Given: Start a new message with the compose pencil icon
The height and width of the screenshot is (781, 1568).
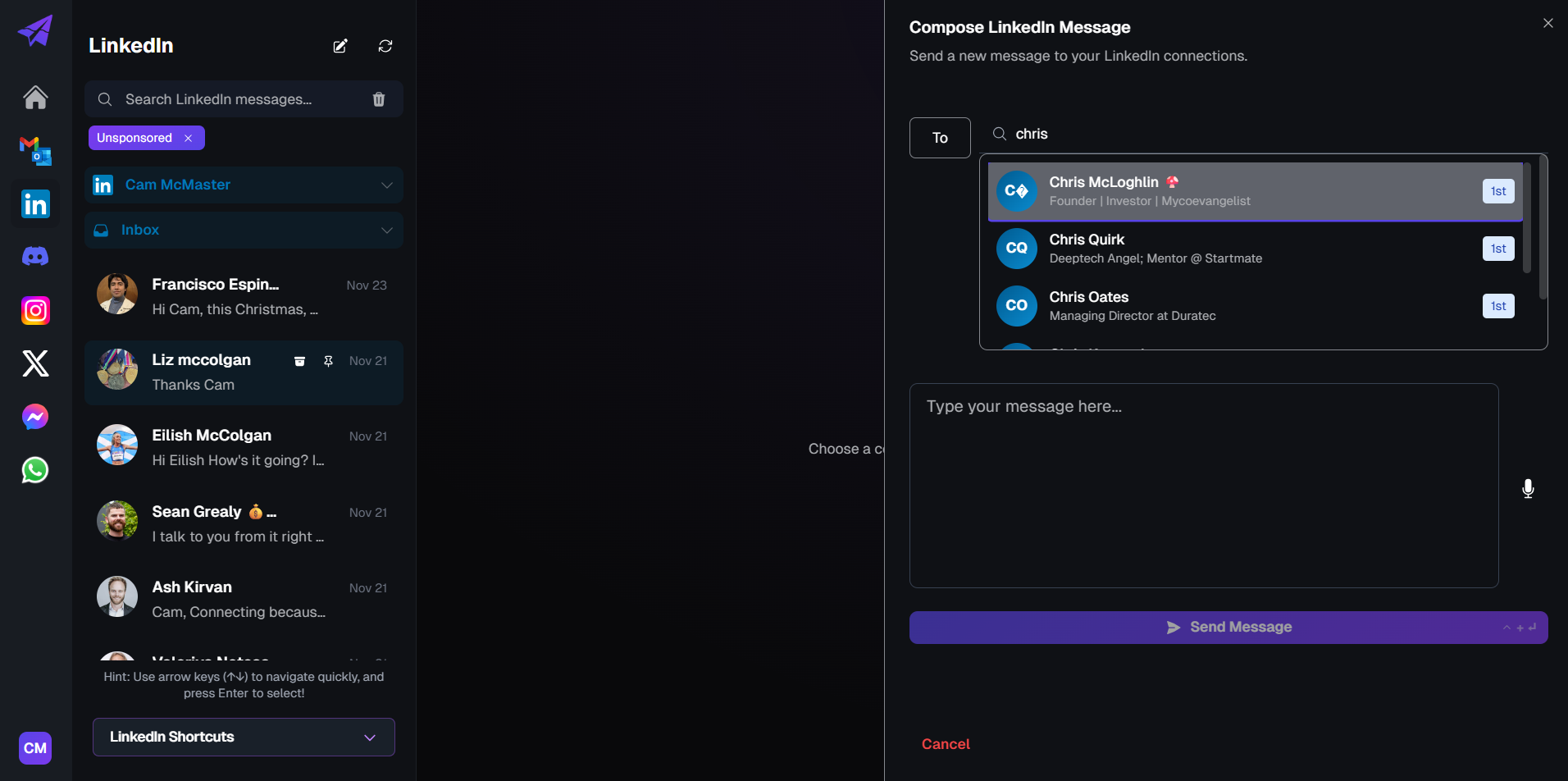Looking at the screenshot, I should (340, 46).
